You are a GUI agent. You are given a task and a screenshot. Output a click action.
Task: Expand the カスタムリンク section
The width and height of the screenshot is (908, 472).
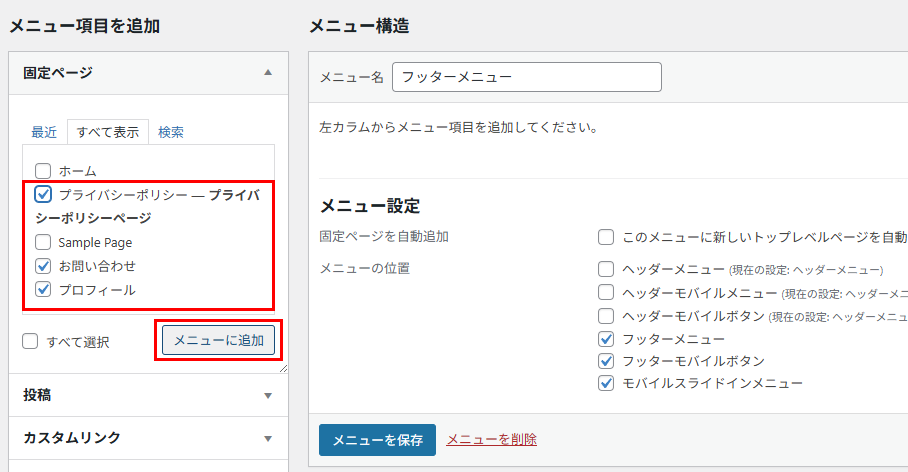(267, 438)
